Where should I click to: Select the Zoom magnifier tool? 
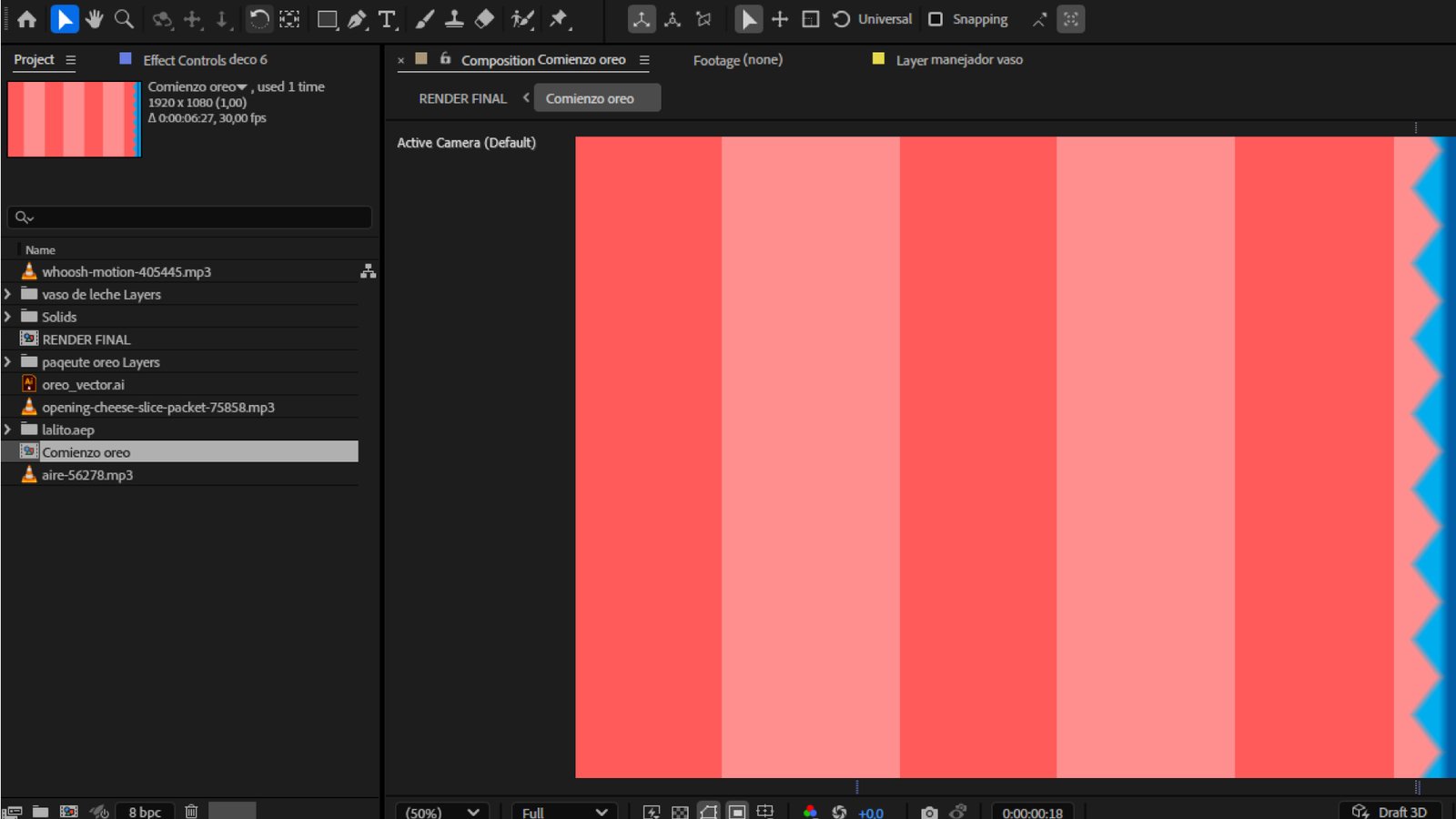click(x=124, y=19)
